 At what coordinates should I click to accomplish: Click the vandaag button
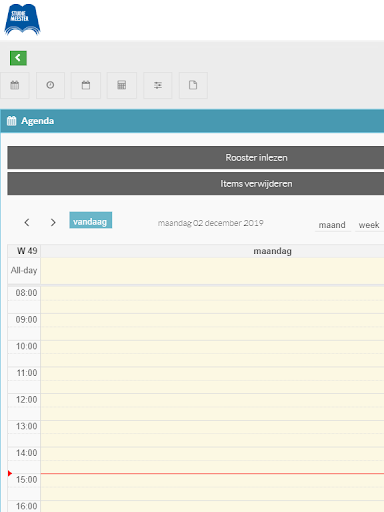click(x=91, y=220)
